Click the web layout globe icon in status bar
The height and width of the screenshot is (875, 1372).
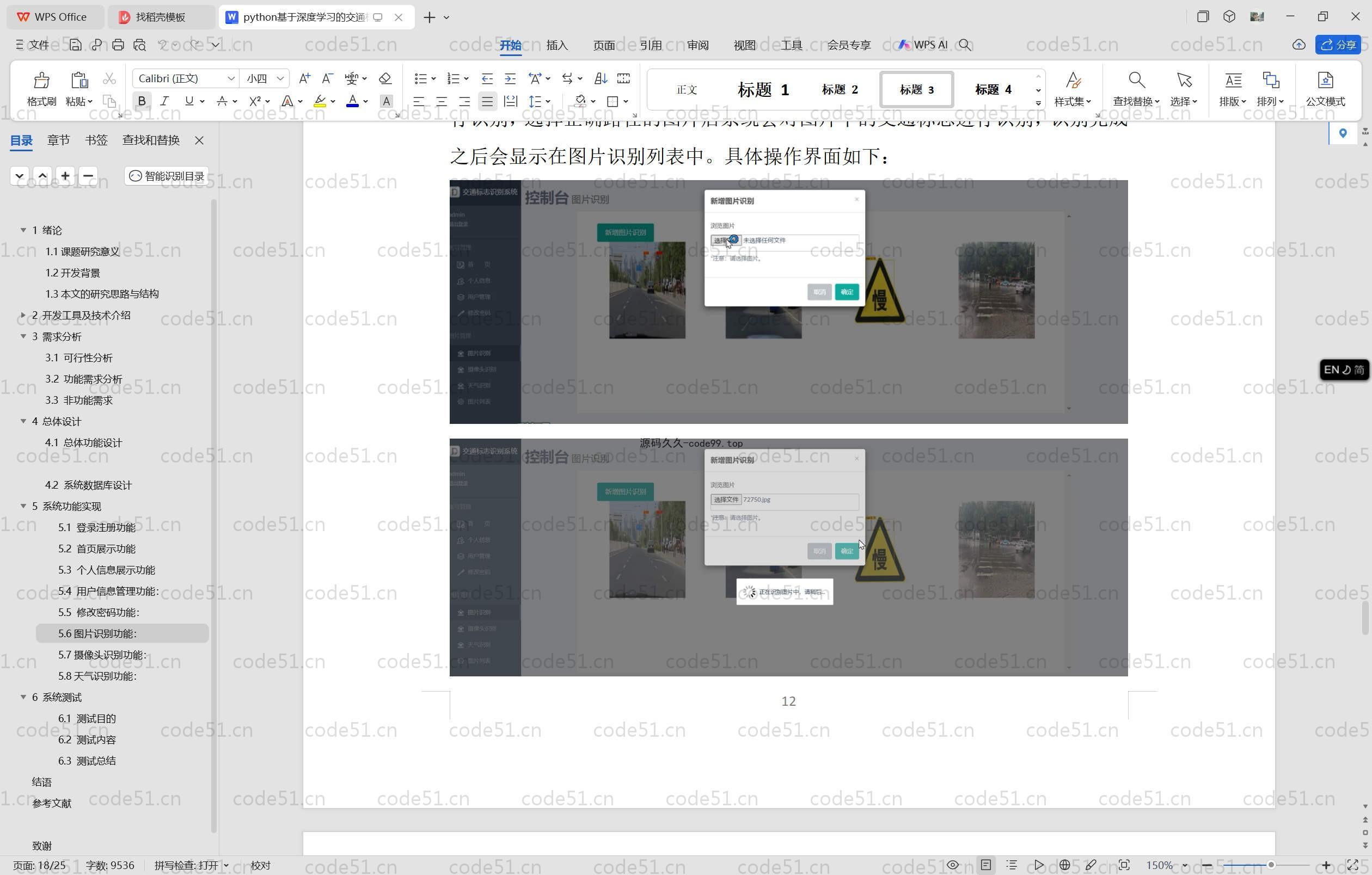click(x=1064, y=865)
